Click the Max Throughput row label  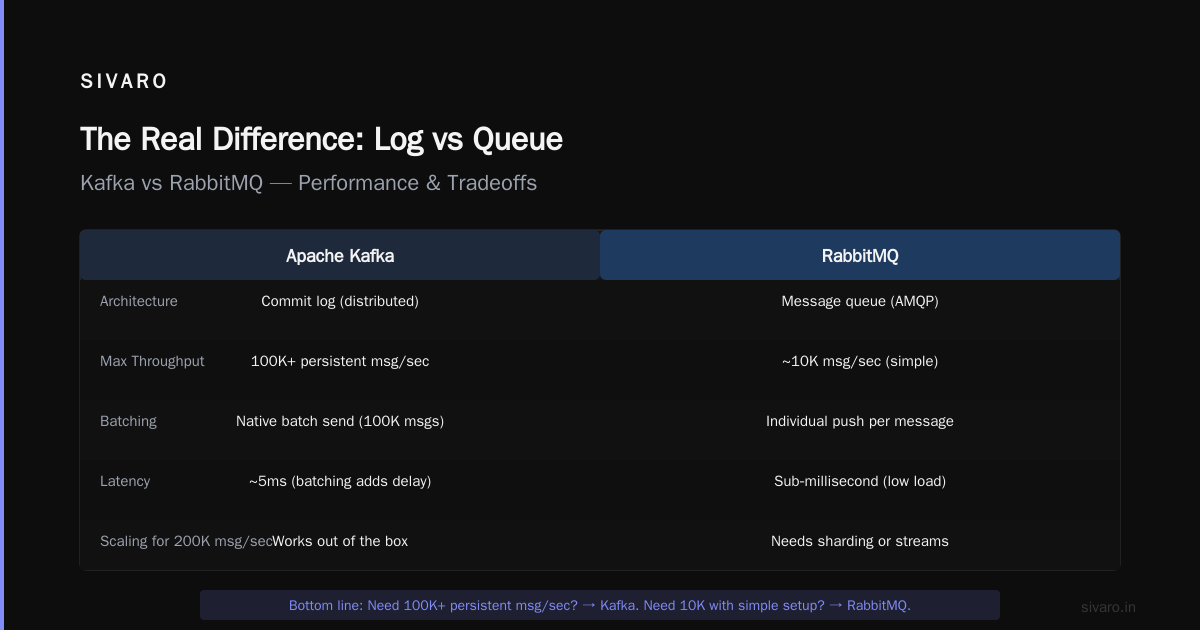[x=152, y=361]
